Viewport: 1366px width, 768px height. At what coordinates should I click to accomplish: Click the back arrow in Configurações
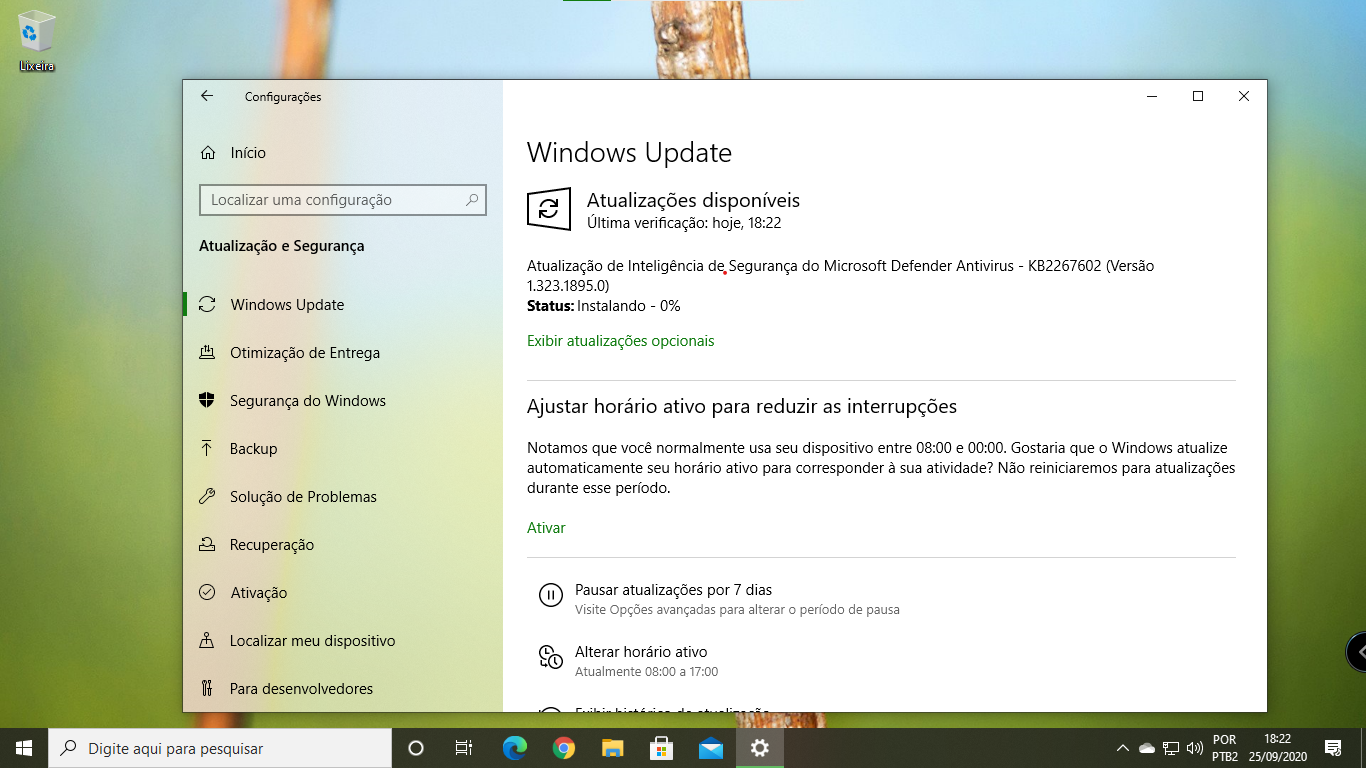coord(207,96)
